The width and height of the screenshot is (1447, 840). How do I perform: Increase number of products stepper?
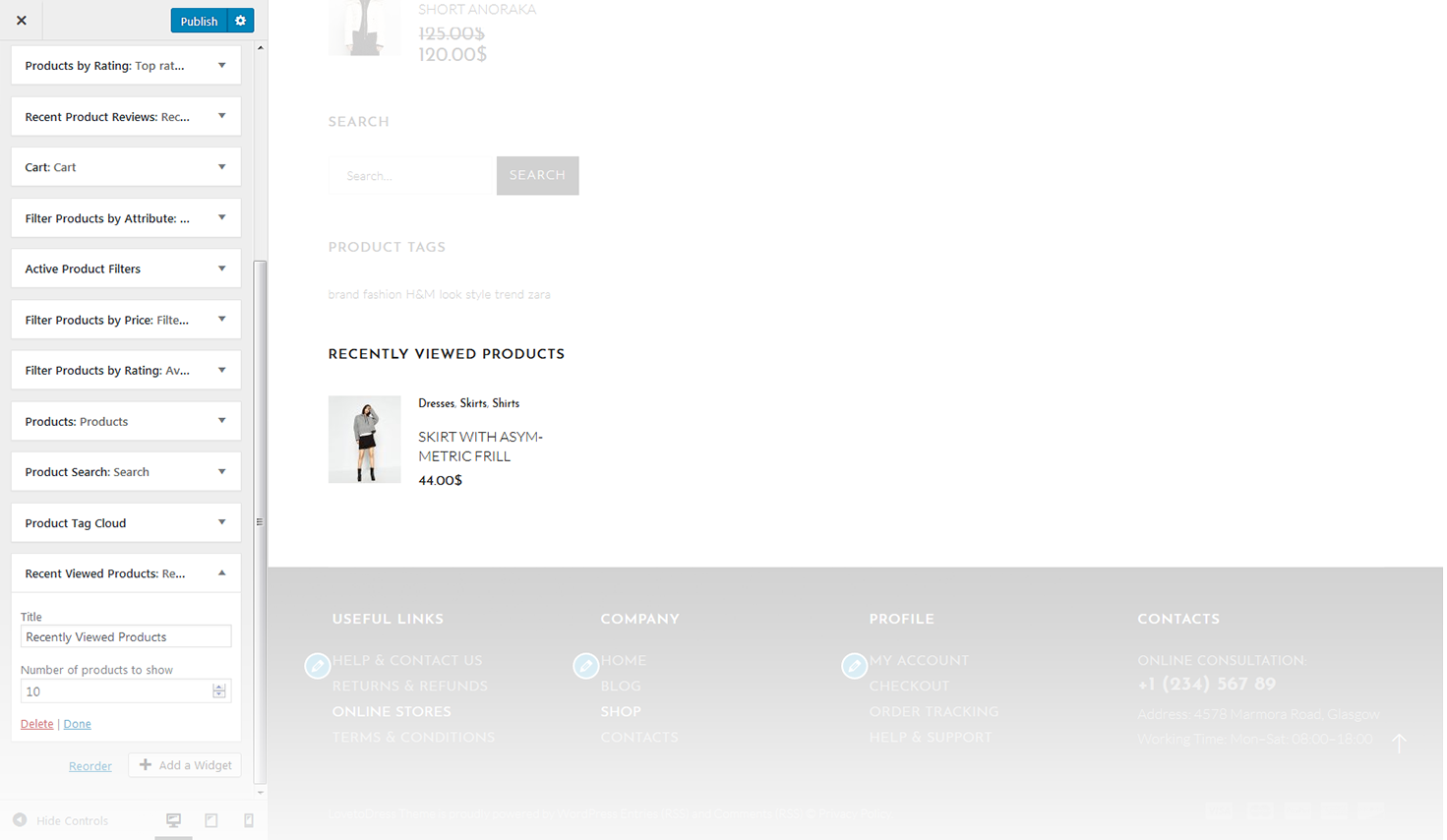click(x=219, y=687)
